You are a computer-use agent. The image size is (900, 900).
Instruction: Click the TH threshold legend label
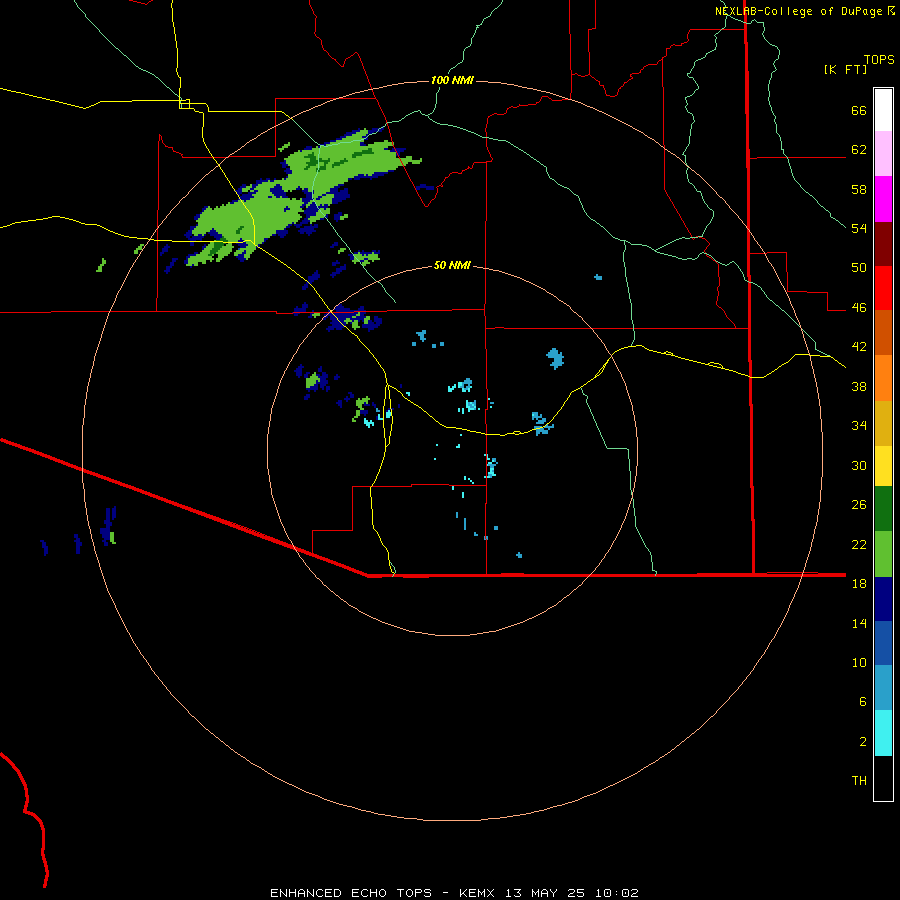[x=859, y=781]
